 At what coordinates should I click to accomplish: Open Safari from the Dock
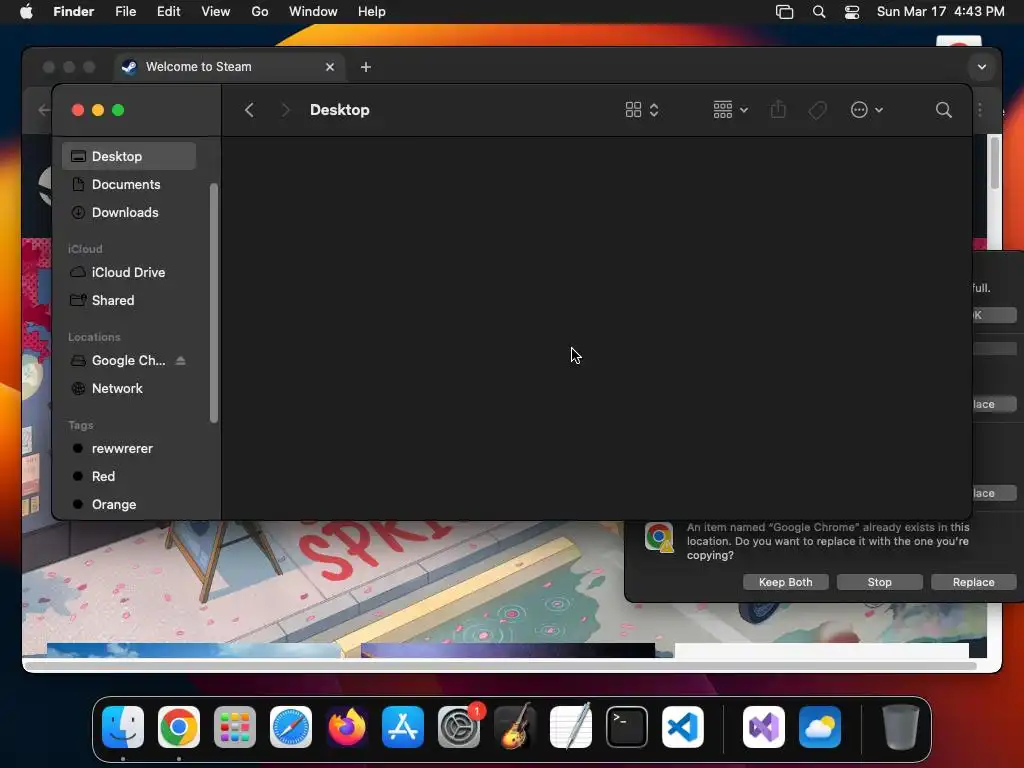(x=291, y=727)
